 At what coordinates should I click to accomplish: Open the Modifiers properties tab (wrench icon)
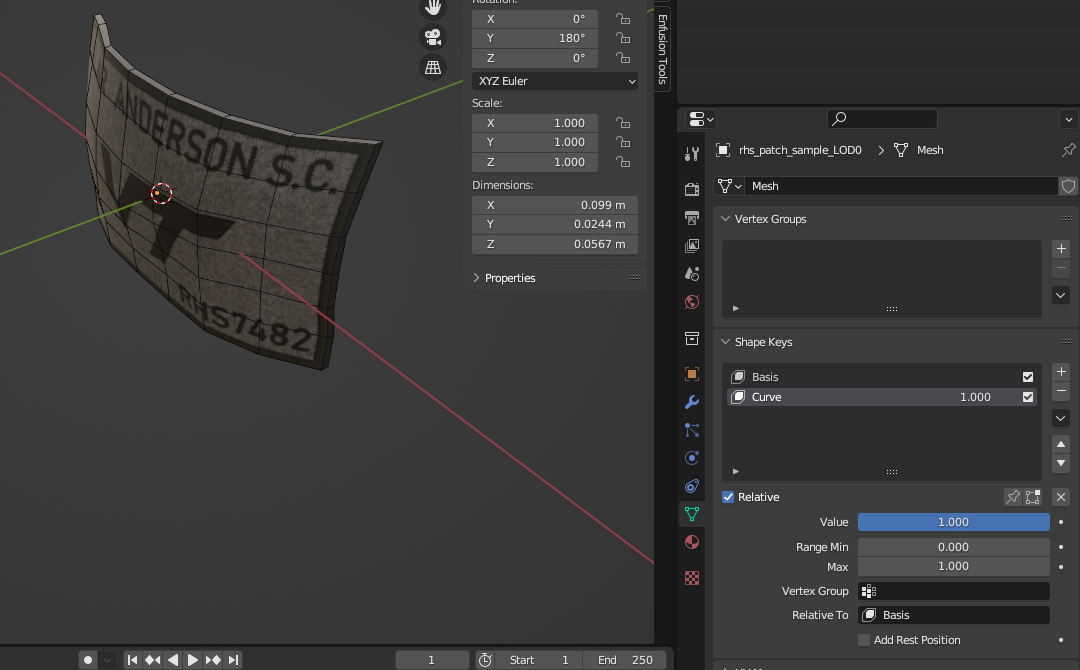pyautogui.click(x=691, y=402)
